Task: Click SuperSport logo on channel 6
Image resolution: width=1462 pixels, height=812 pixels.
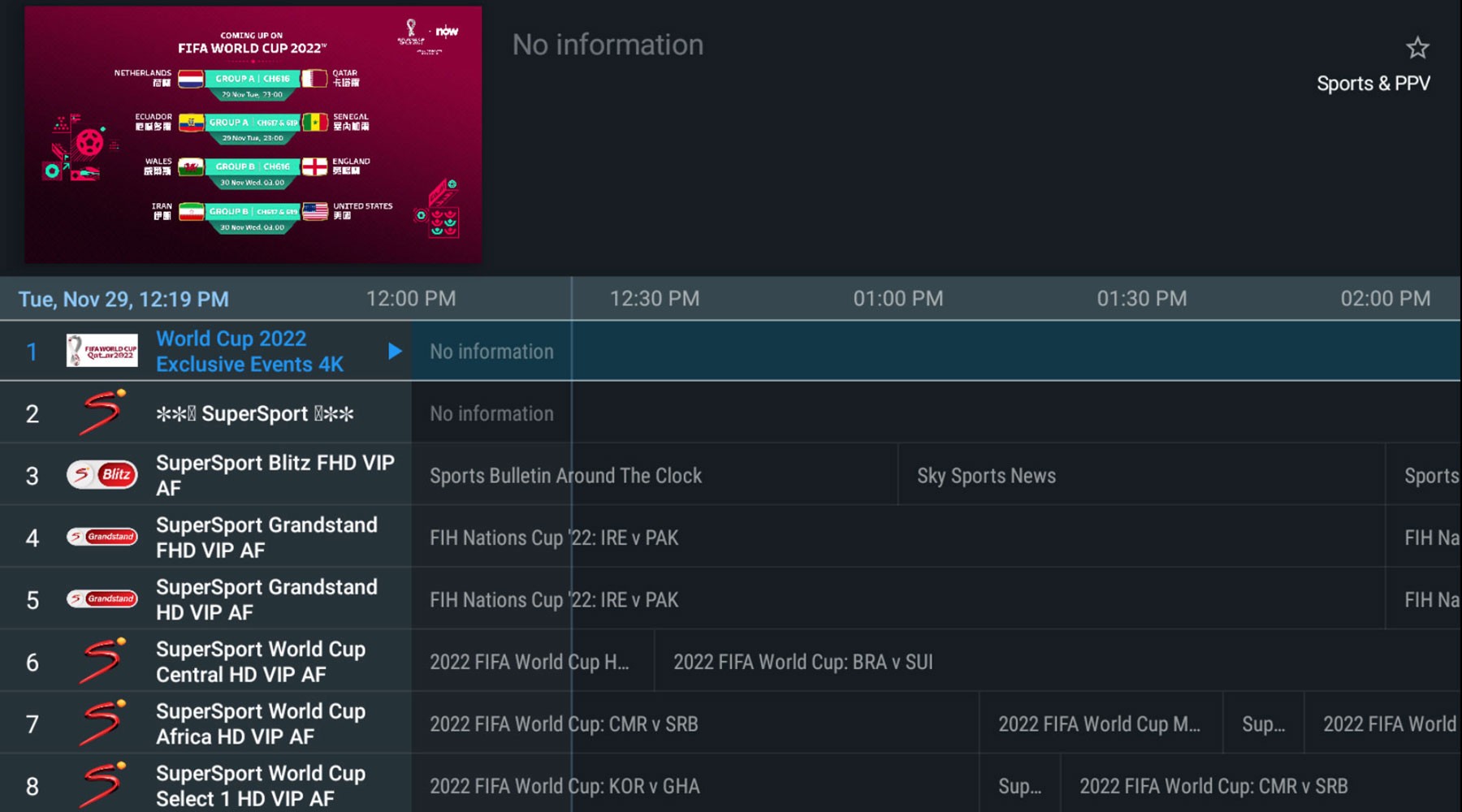Action: [102, 661]
